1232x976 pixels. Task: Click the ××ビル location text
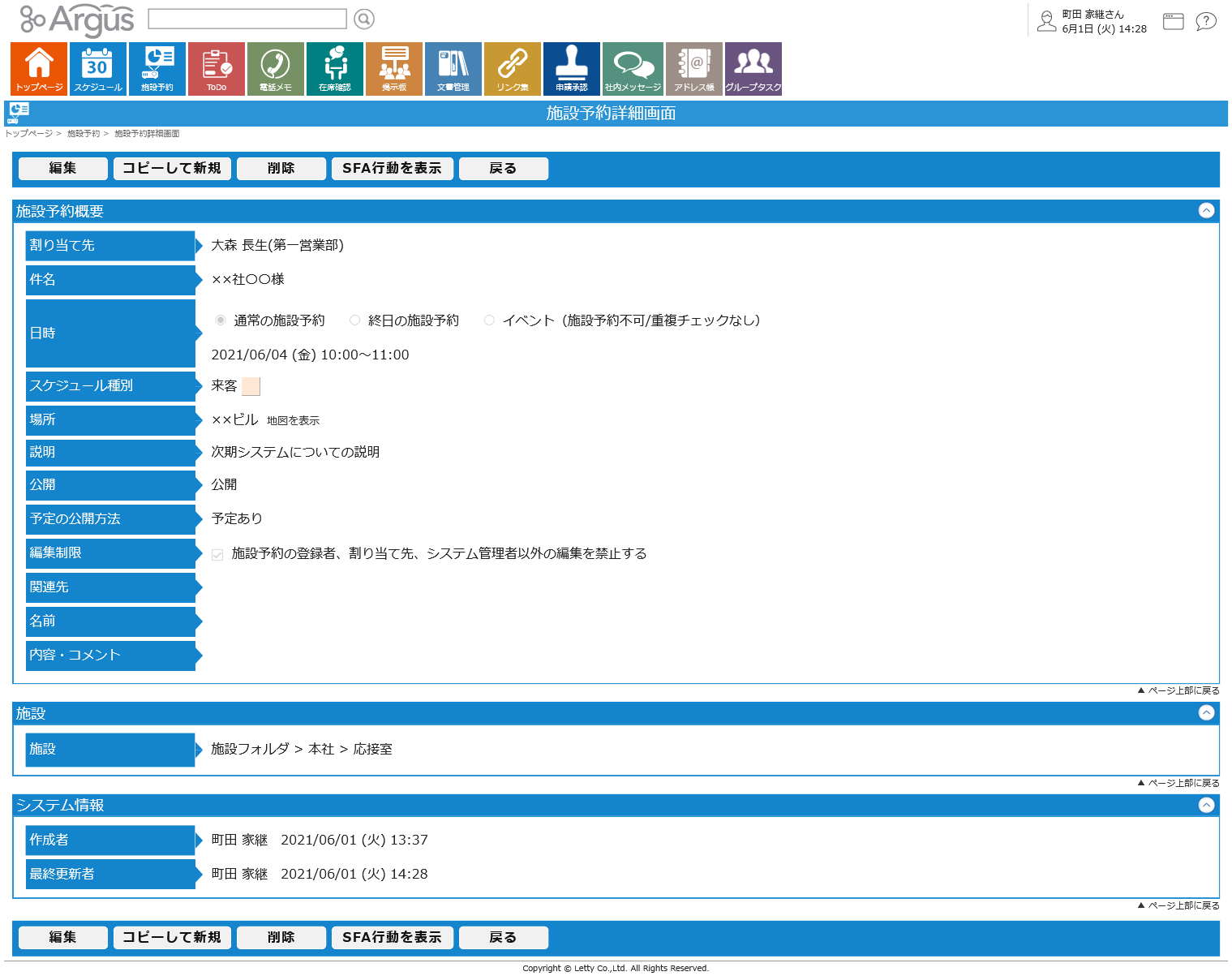234,419
